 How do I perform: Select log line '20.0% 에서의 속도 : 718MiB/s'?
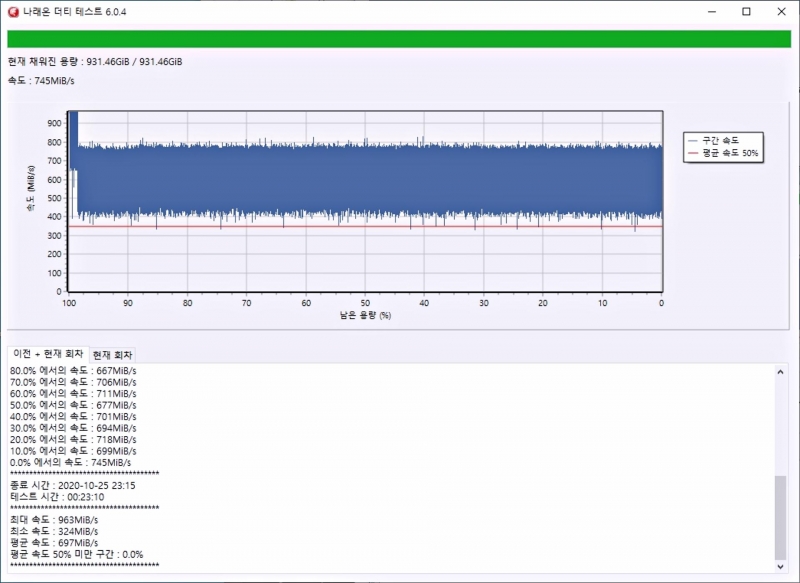click(73, 440)
